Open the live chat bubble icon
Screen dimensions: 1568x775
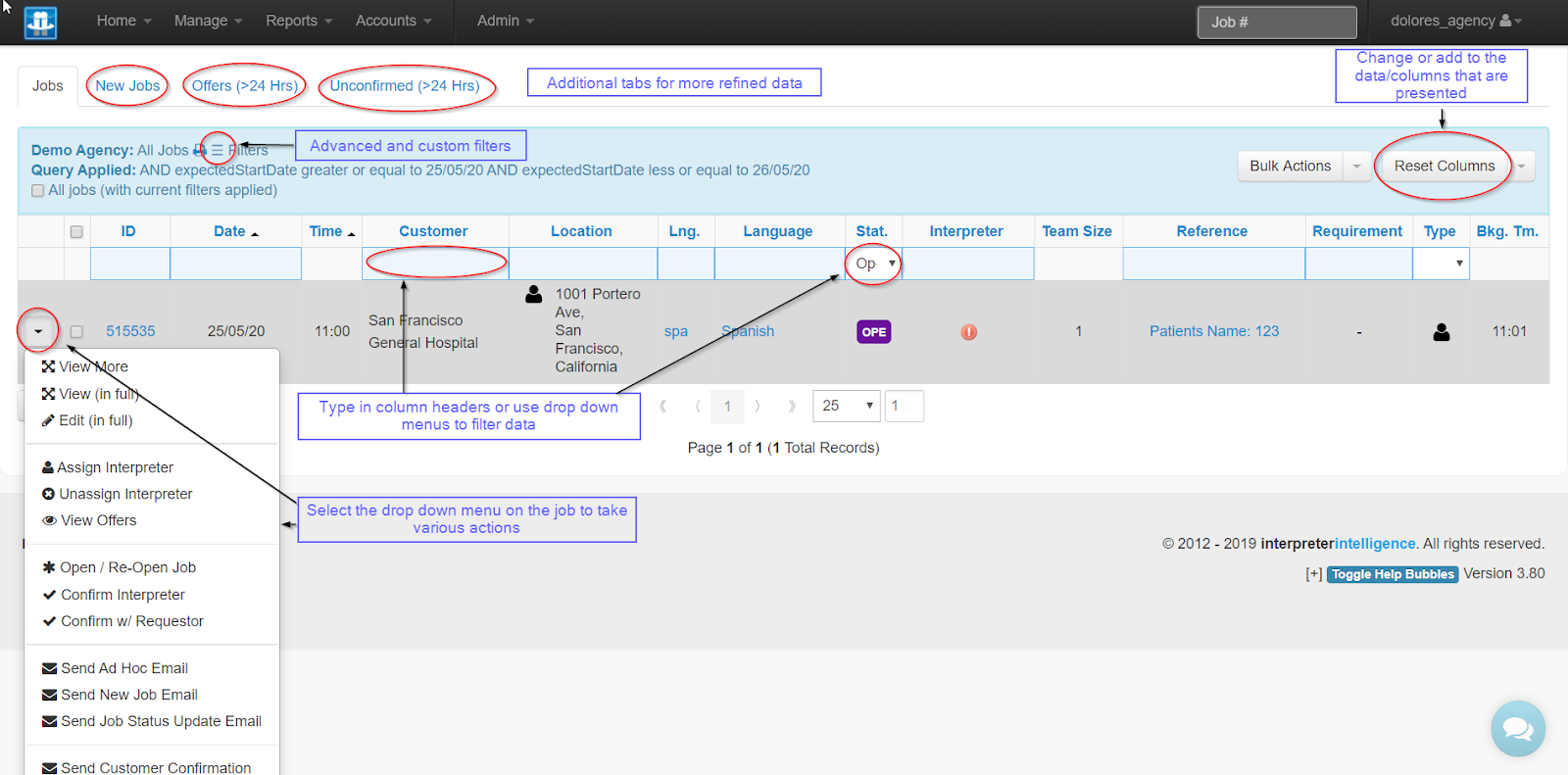1517,729
